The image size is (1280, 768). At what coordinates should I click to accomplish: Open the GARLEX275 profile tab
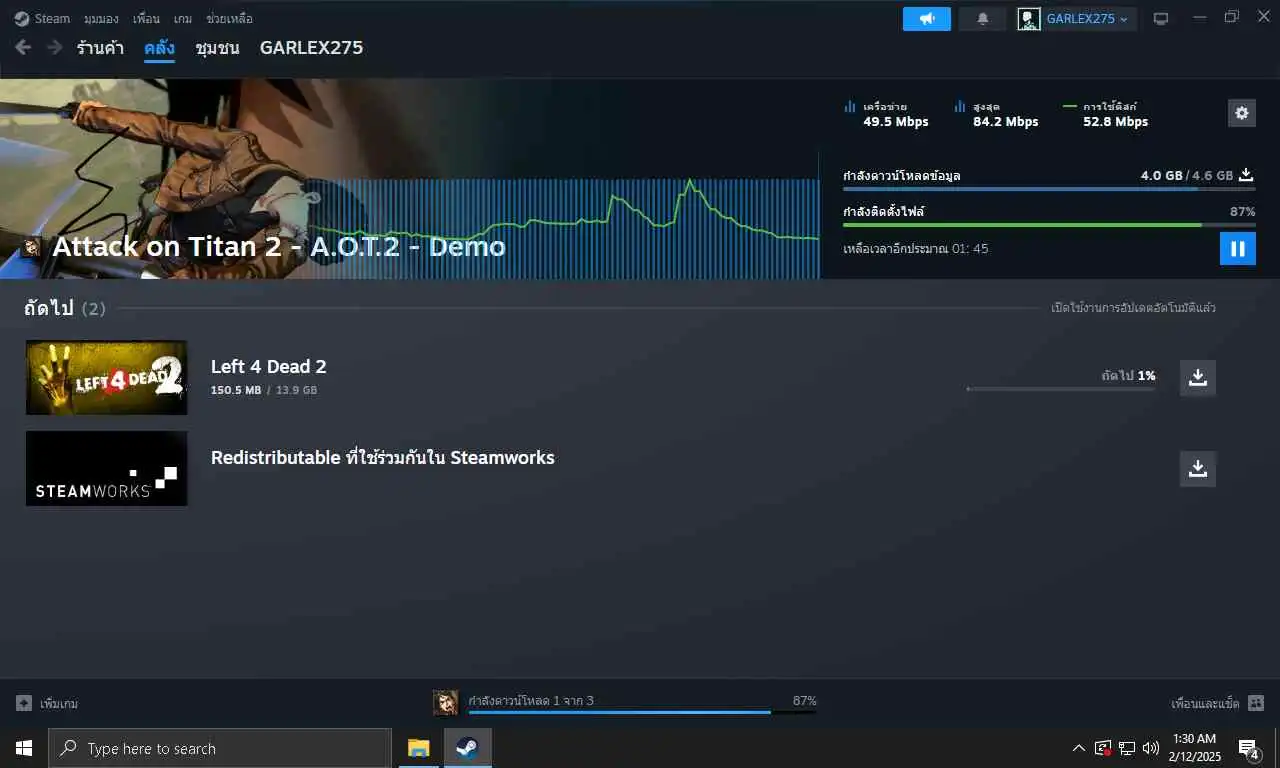[311, 47]
